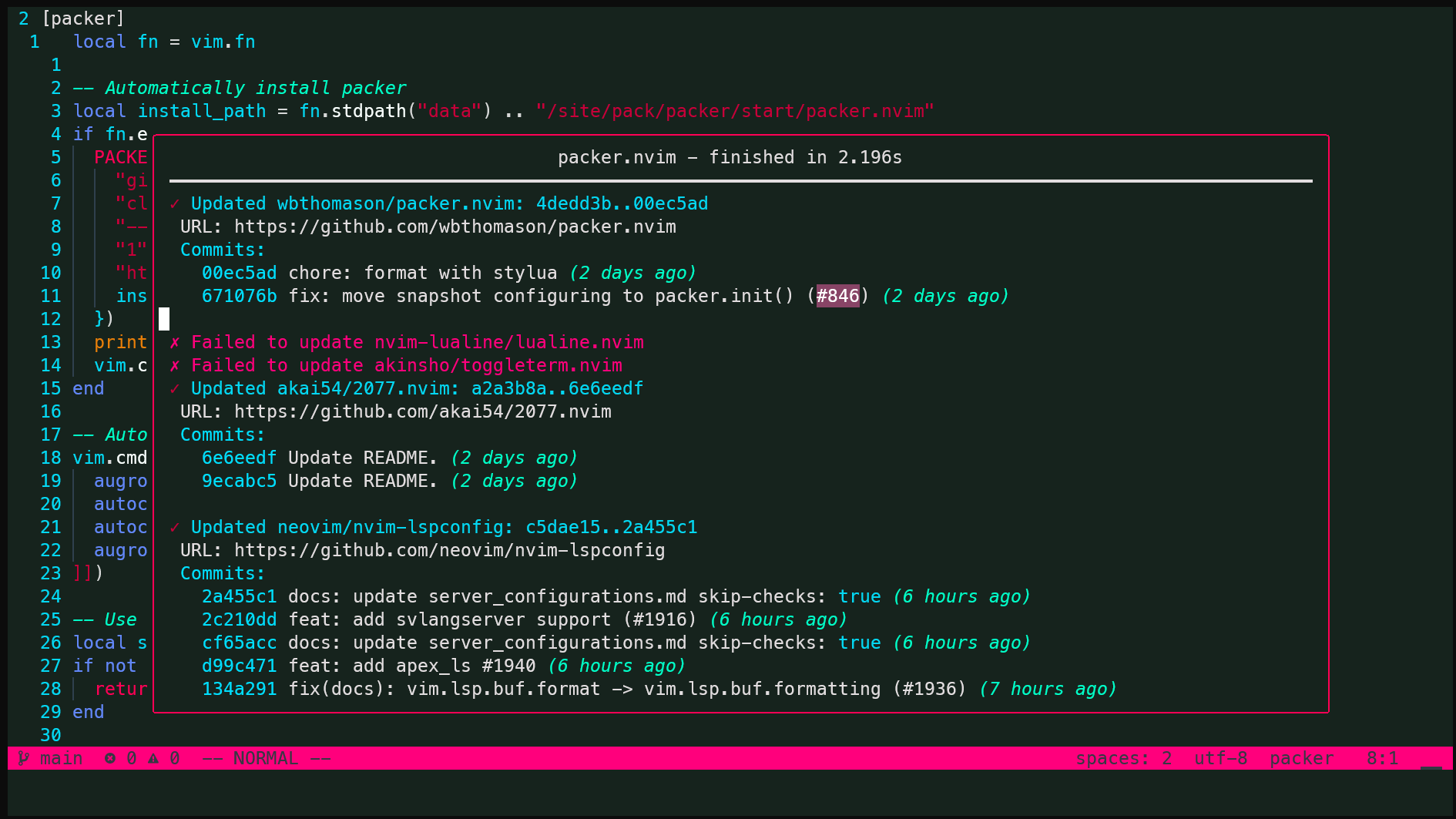Click the 'end' keyword on line 29
Image resolution: width=1456 pixels, height=819 pixels.
89,712
